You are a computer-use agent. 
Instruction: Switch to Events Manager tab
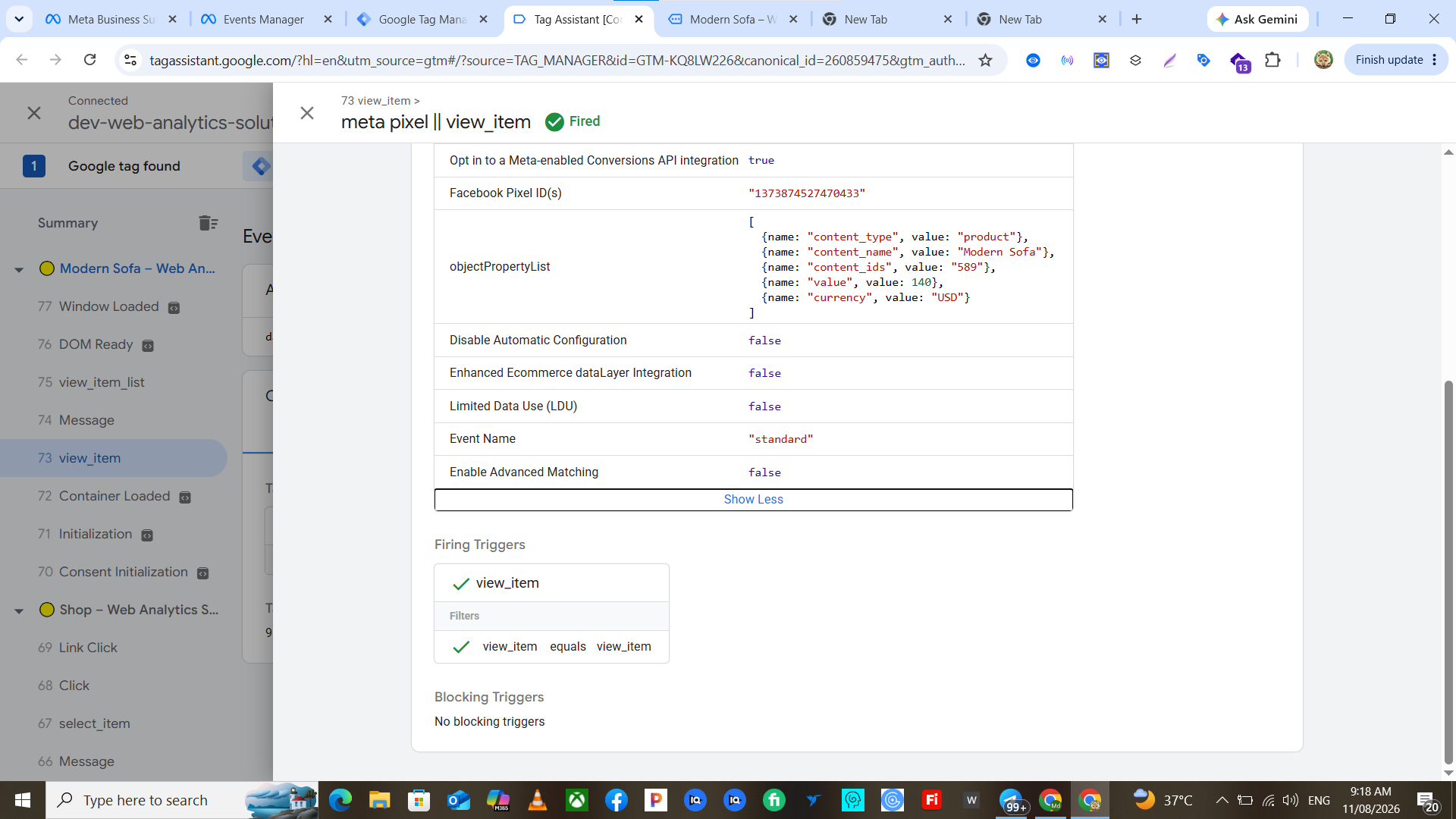click(266, 19)
